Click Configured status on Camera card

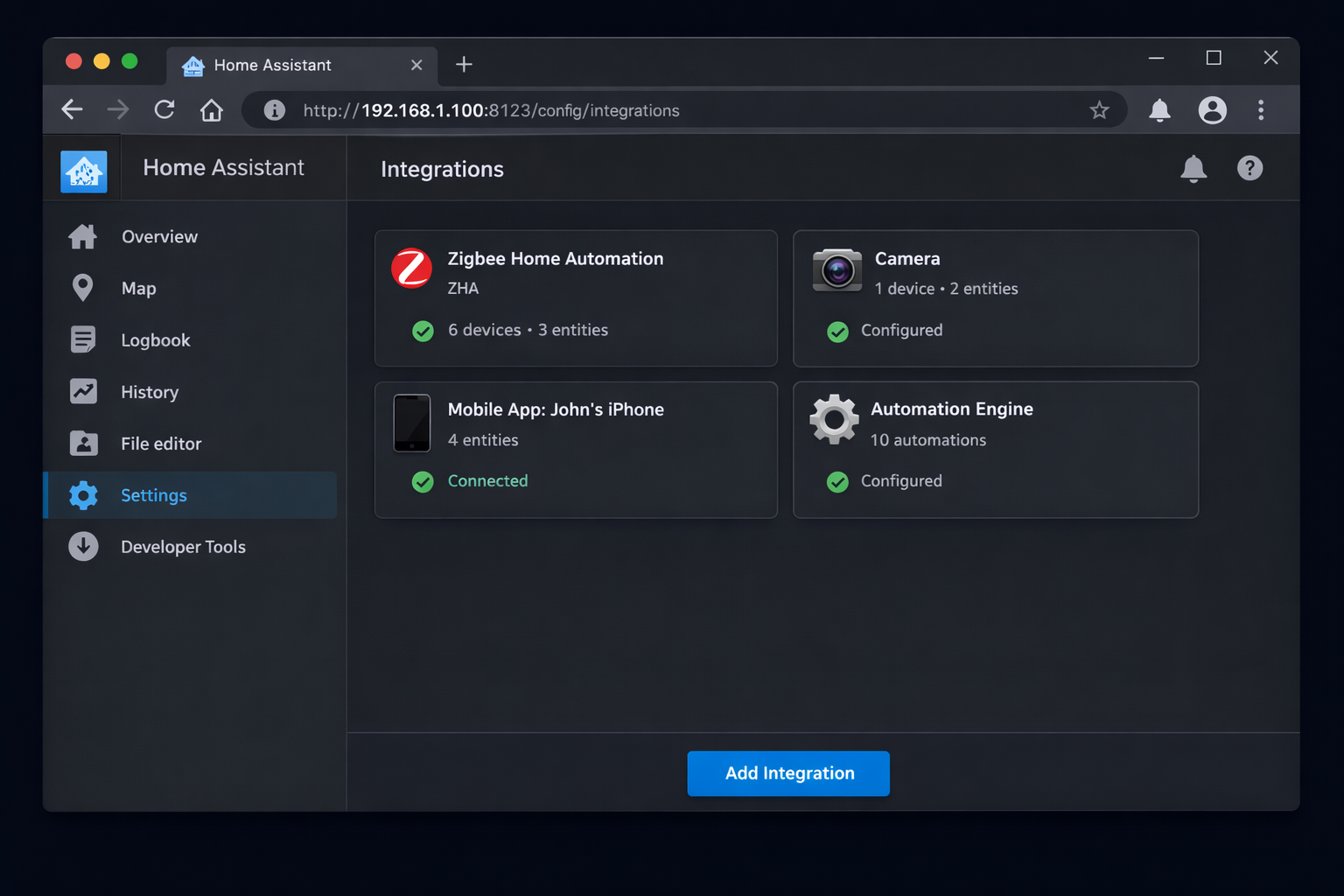tap(901, 330)
